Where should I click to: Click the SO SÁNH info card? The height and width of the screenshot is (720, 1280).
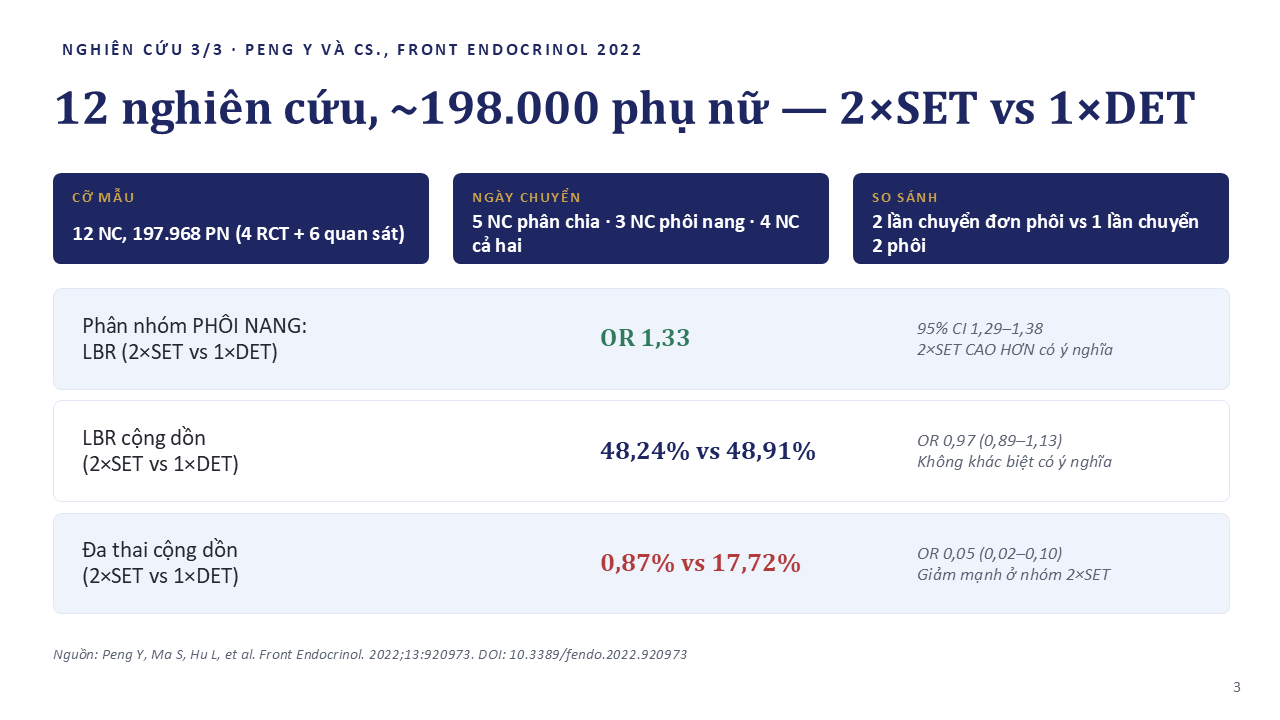(1041, 219)
